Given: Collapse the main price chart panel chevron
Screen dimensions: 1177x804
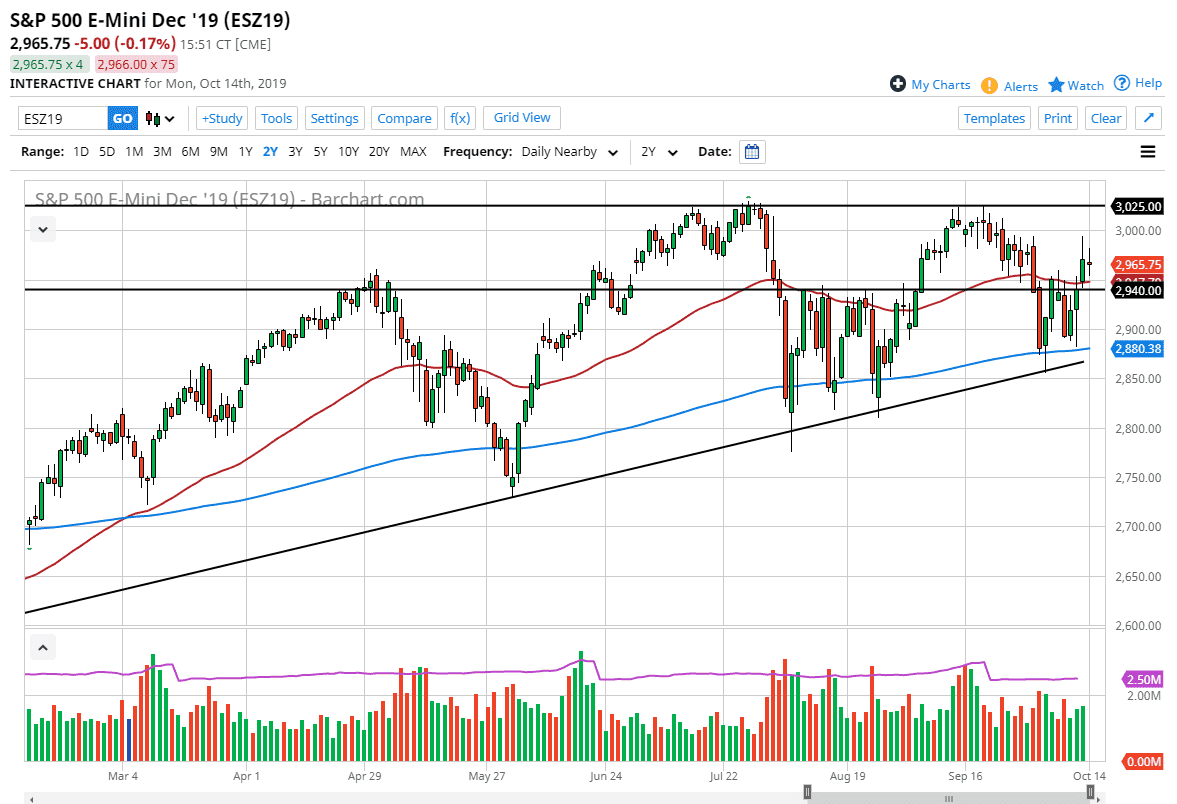Looking at the screenshot, I should [42, 229].
